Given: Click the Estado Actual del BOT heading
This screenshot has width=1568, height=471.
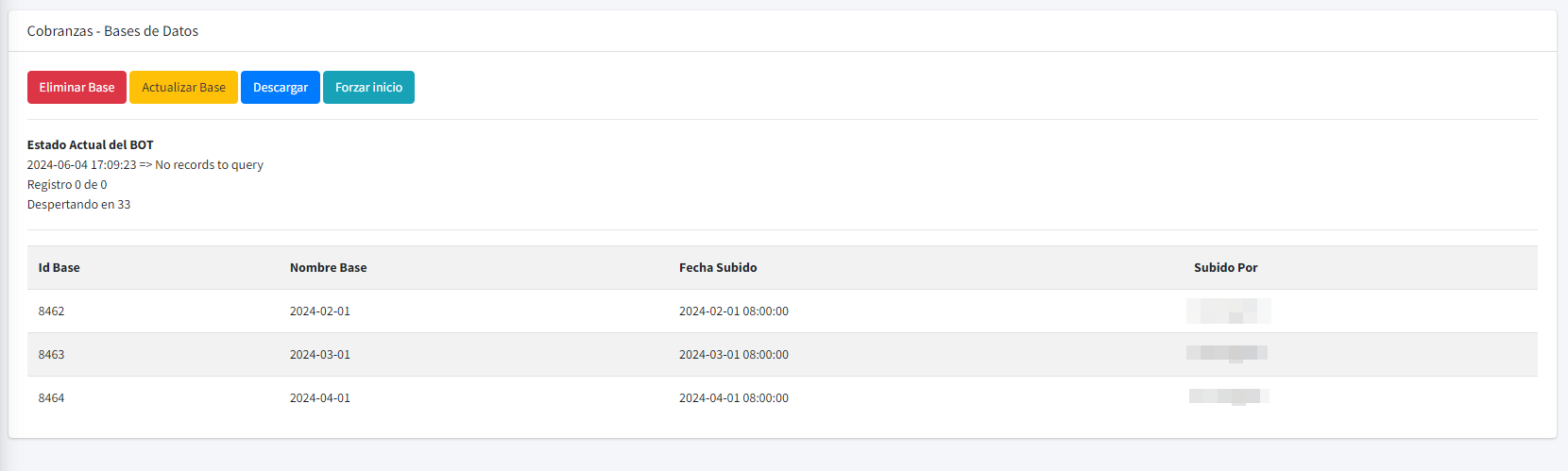Looking at the screenshot, I should click(90, 145).
